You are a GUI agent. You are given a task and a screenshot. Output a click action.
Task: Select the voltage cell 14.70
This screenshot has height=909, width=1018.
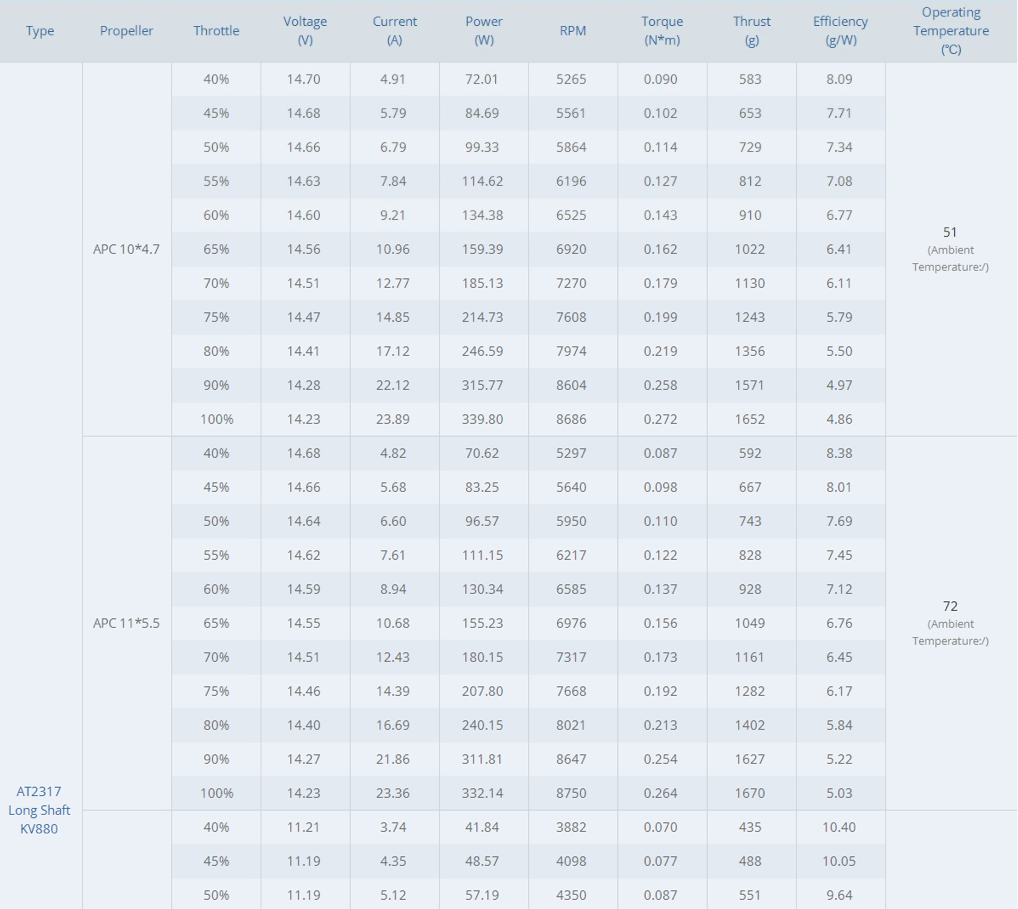[x=304, y=79]
